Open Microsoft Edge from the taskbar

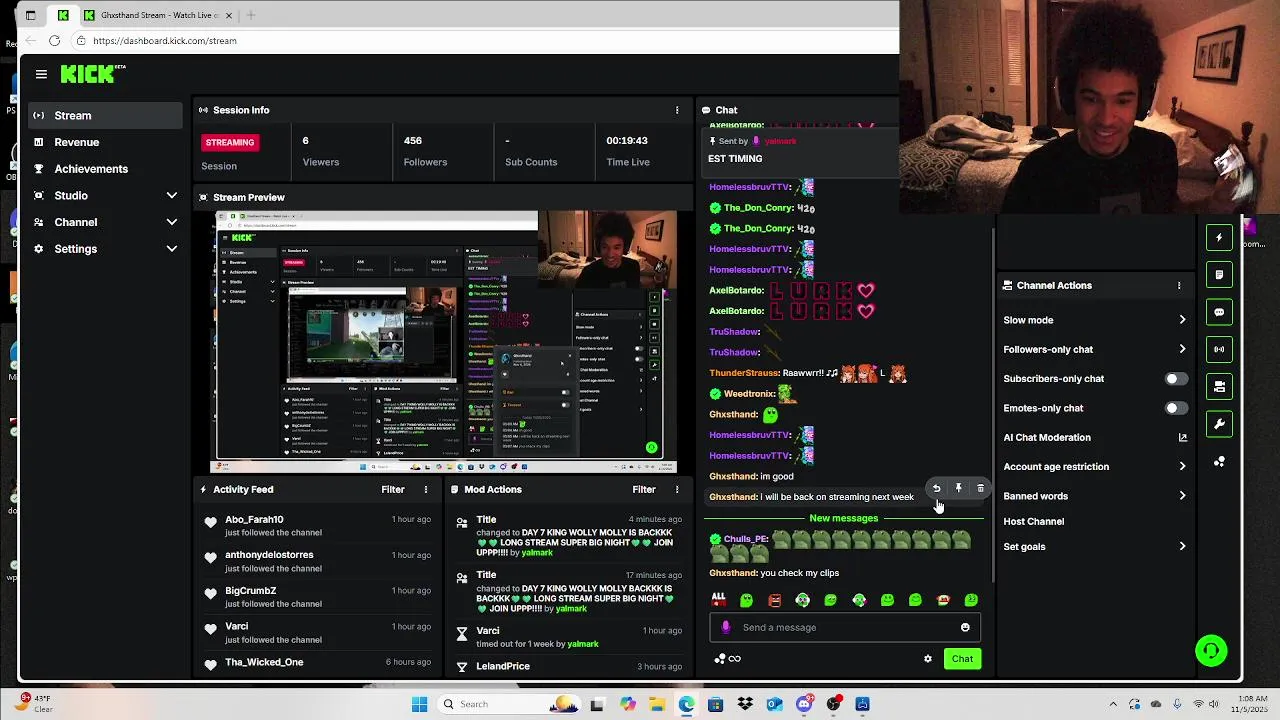pos(686,704)
